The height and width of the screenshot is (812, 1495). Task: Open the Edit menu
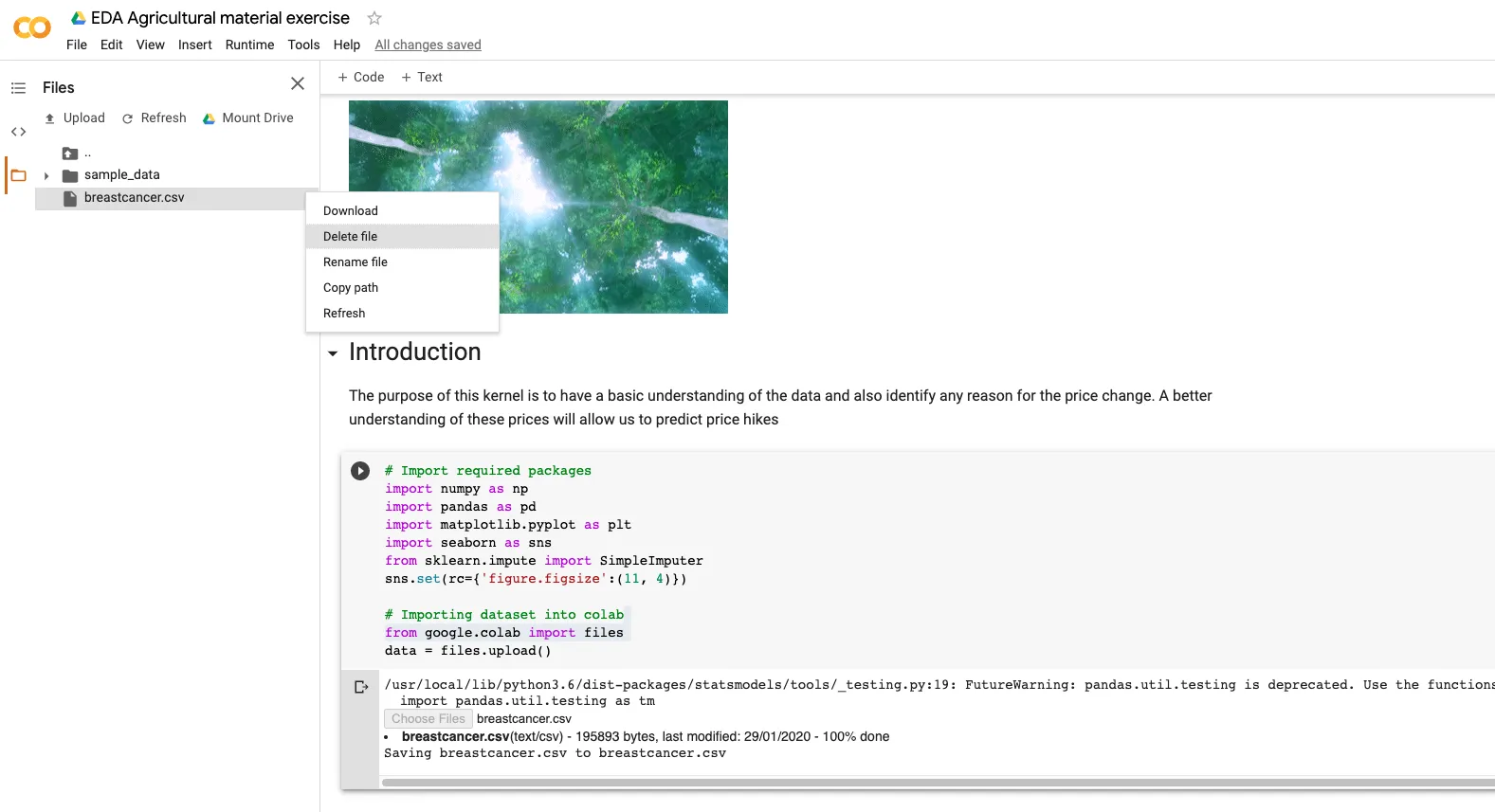(x=112, y=45)
